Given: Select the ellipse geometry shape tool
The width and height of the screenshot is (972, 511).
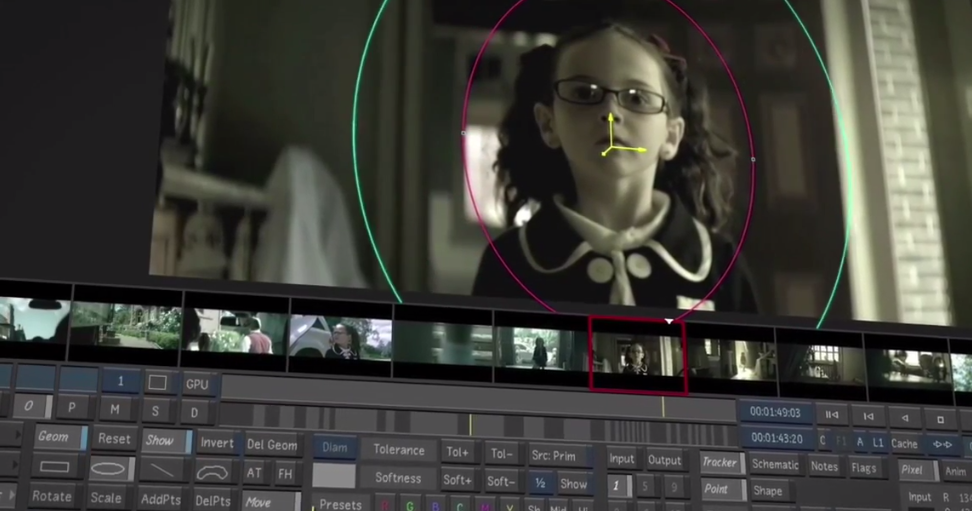Looking at the screenshot, I should pyautogui.click(x=112, y=469).
